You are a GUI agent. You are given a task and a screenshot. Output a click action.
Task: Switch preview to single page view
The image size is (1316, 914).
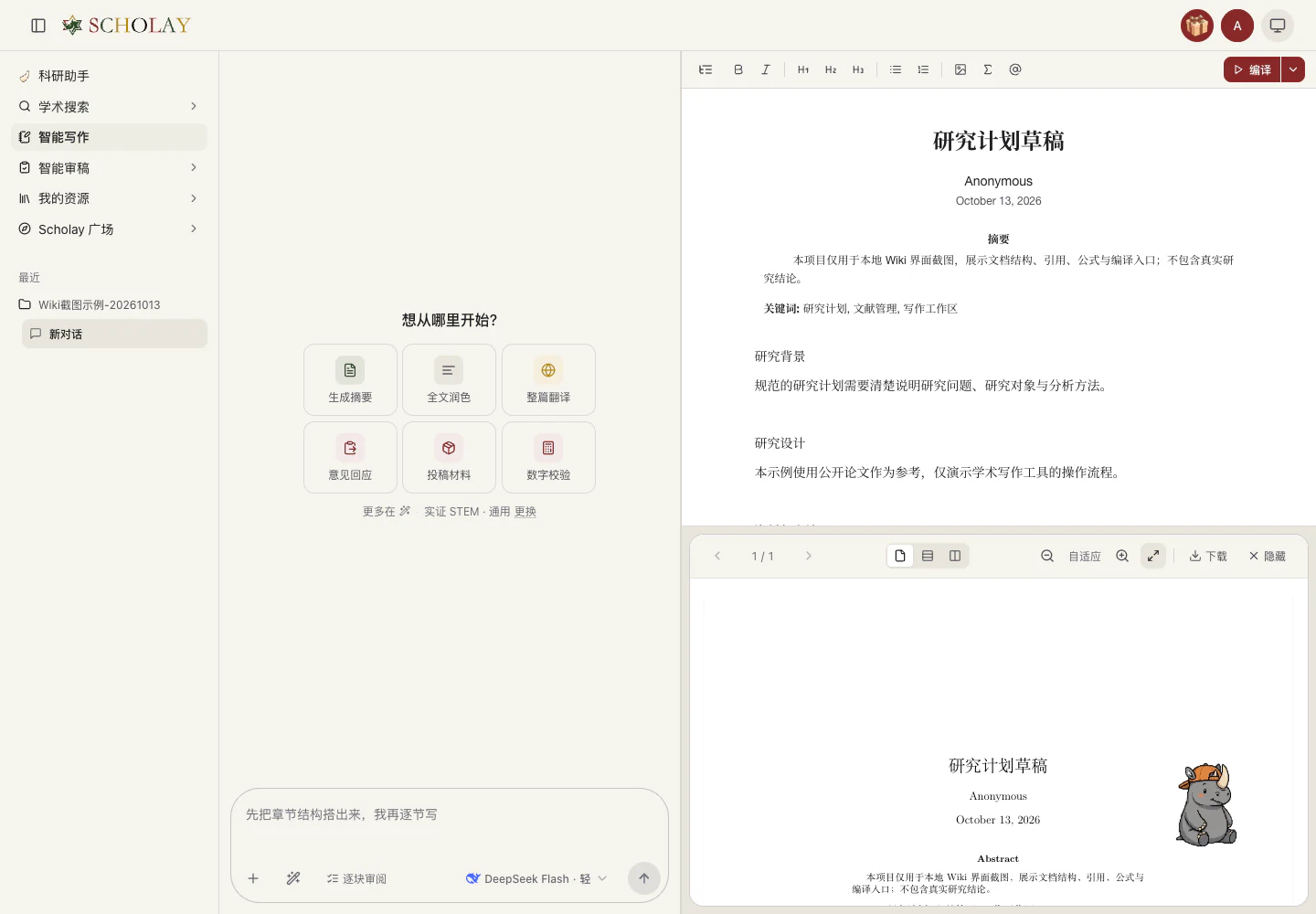[900, 556]
